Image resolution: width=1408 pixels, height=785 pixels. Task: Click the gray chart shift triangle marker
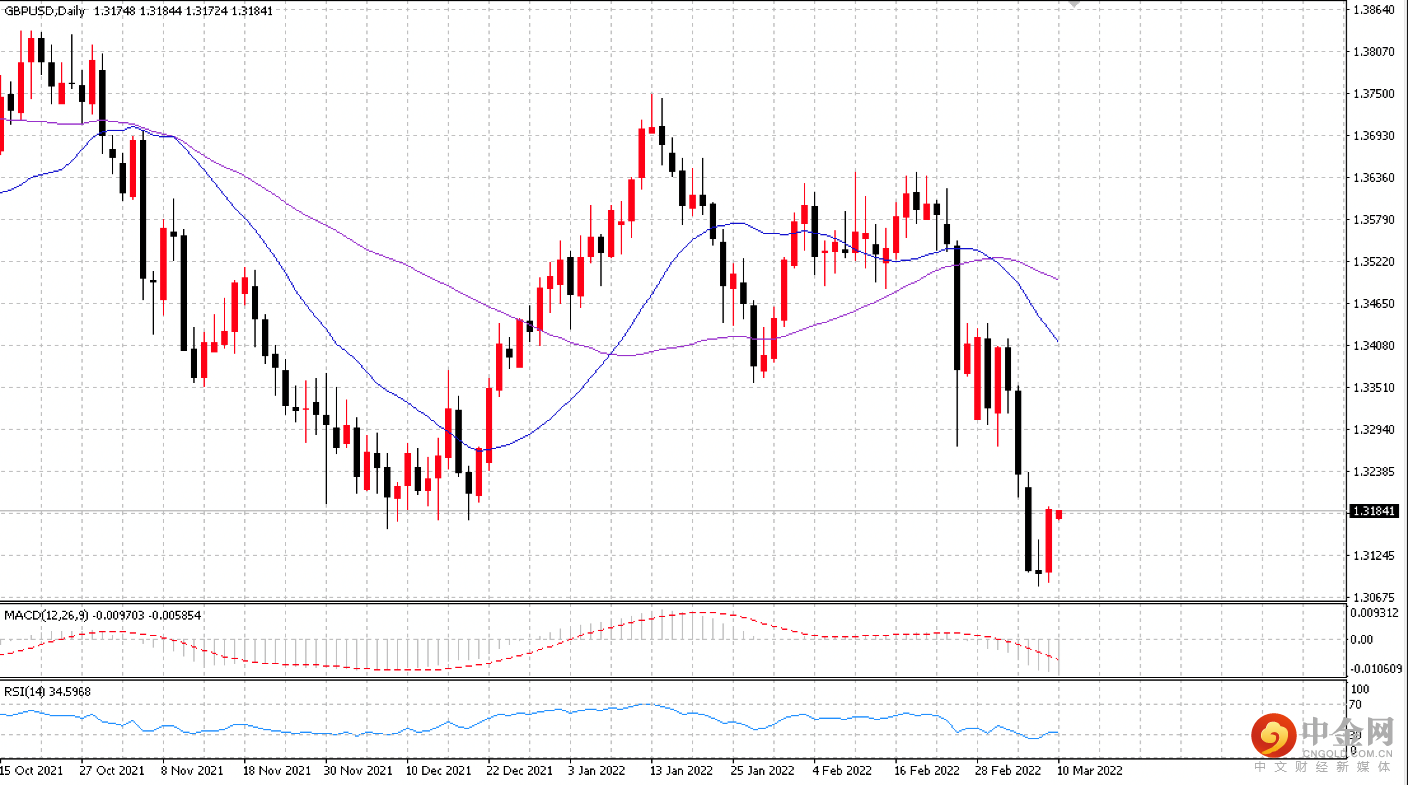[x=1076, y=4]
